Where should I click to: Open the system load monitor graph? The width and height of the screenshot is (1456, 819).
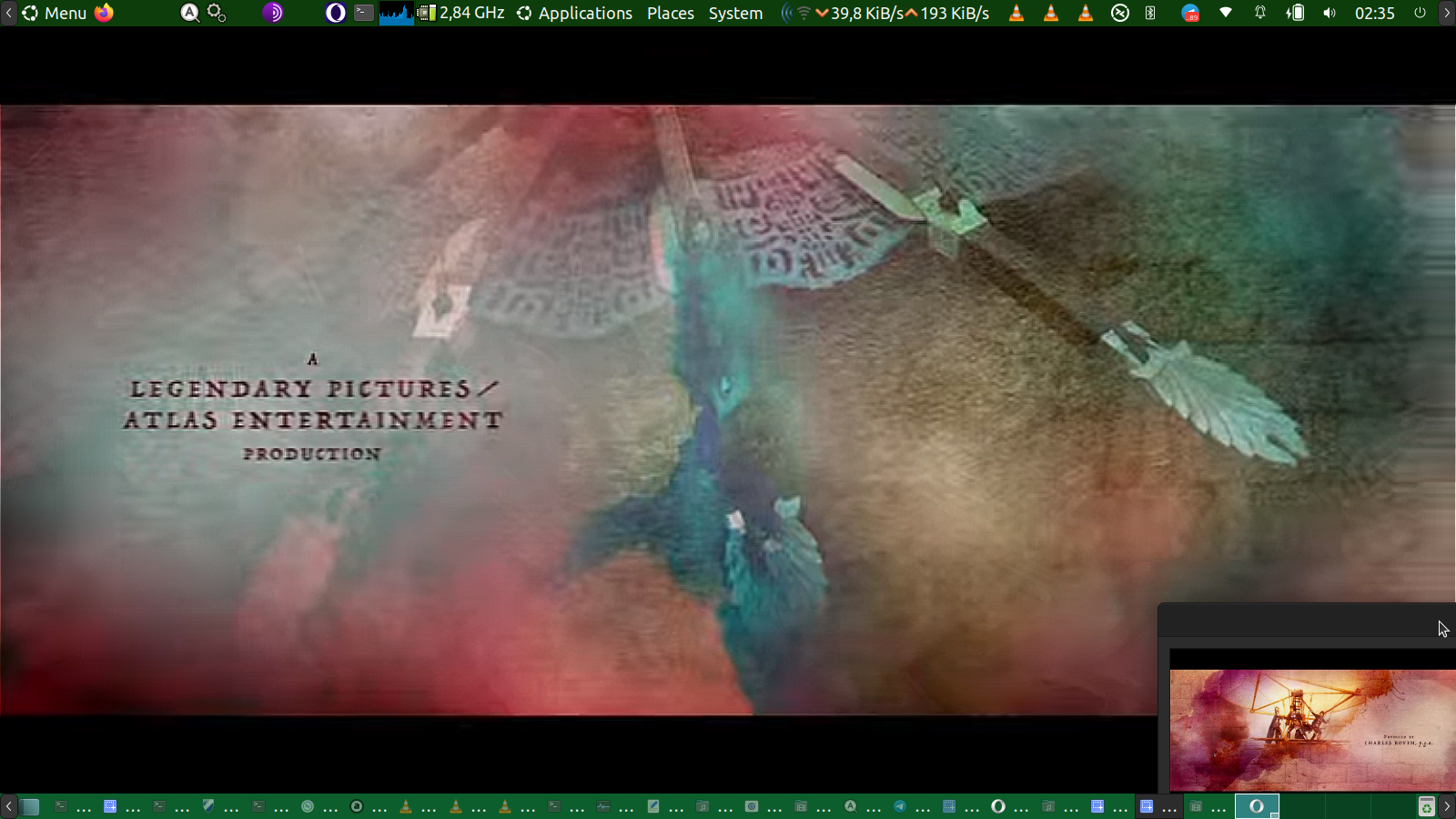(x=396, y=13)
